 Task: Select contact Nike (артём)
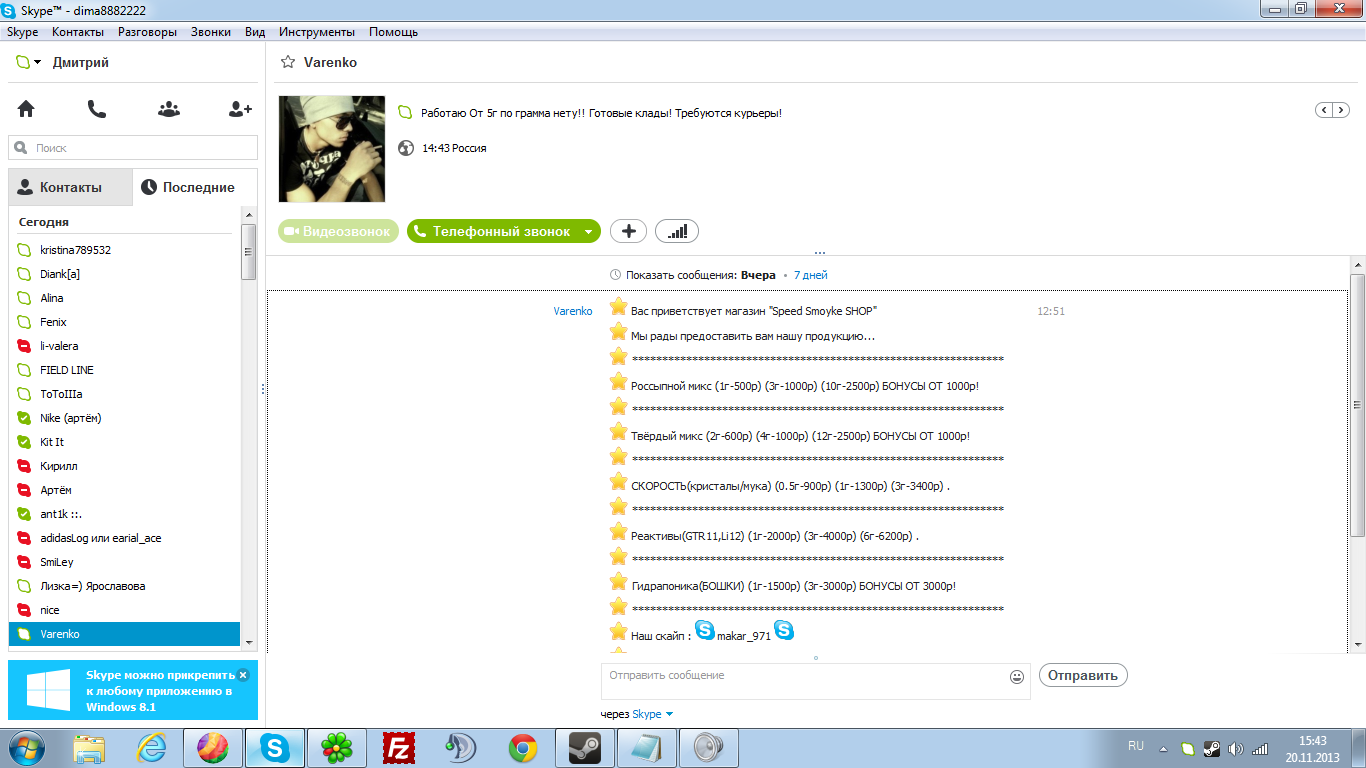coord(125,418)
